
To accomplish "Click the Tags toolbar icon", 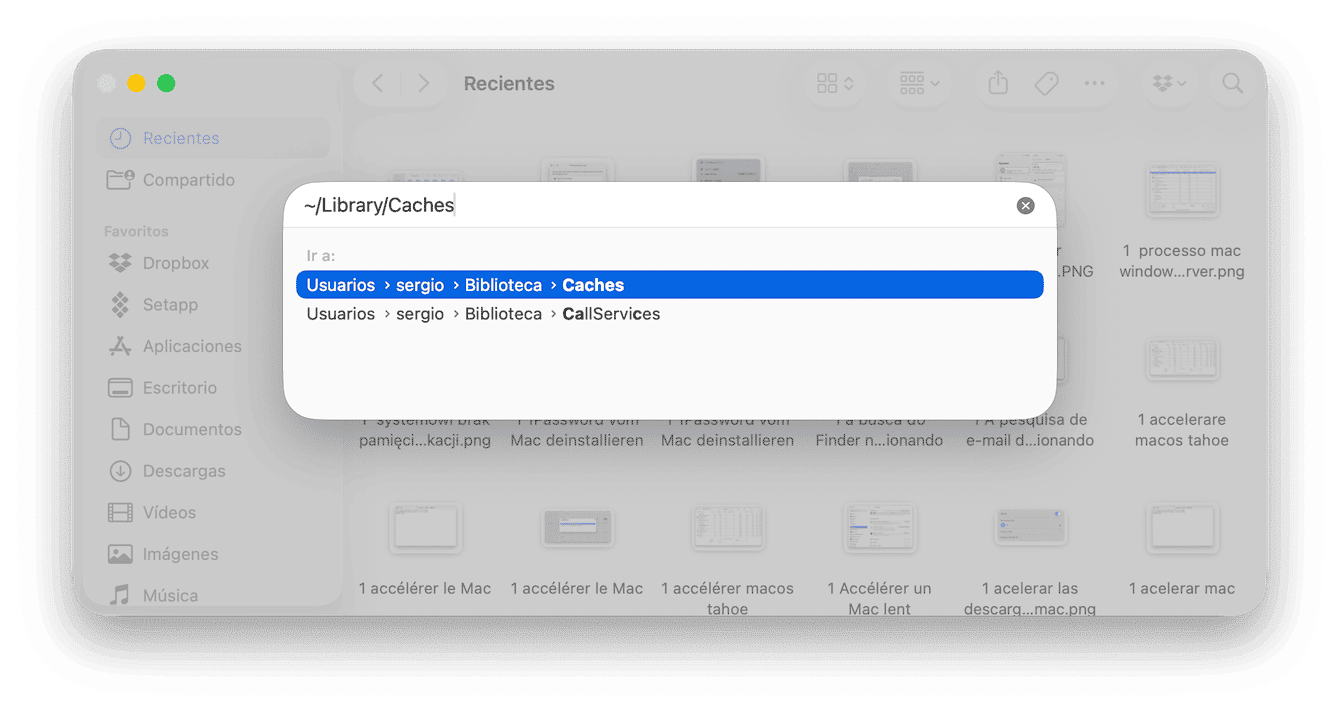I will point(1046,83).
